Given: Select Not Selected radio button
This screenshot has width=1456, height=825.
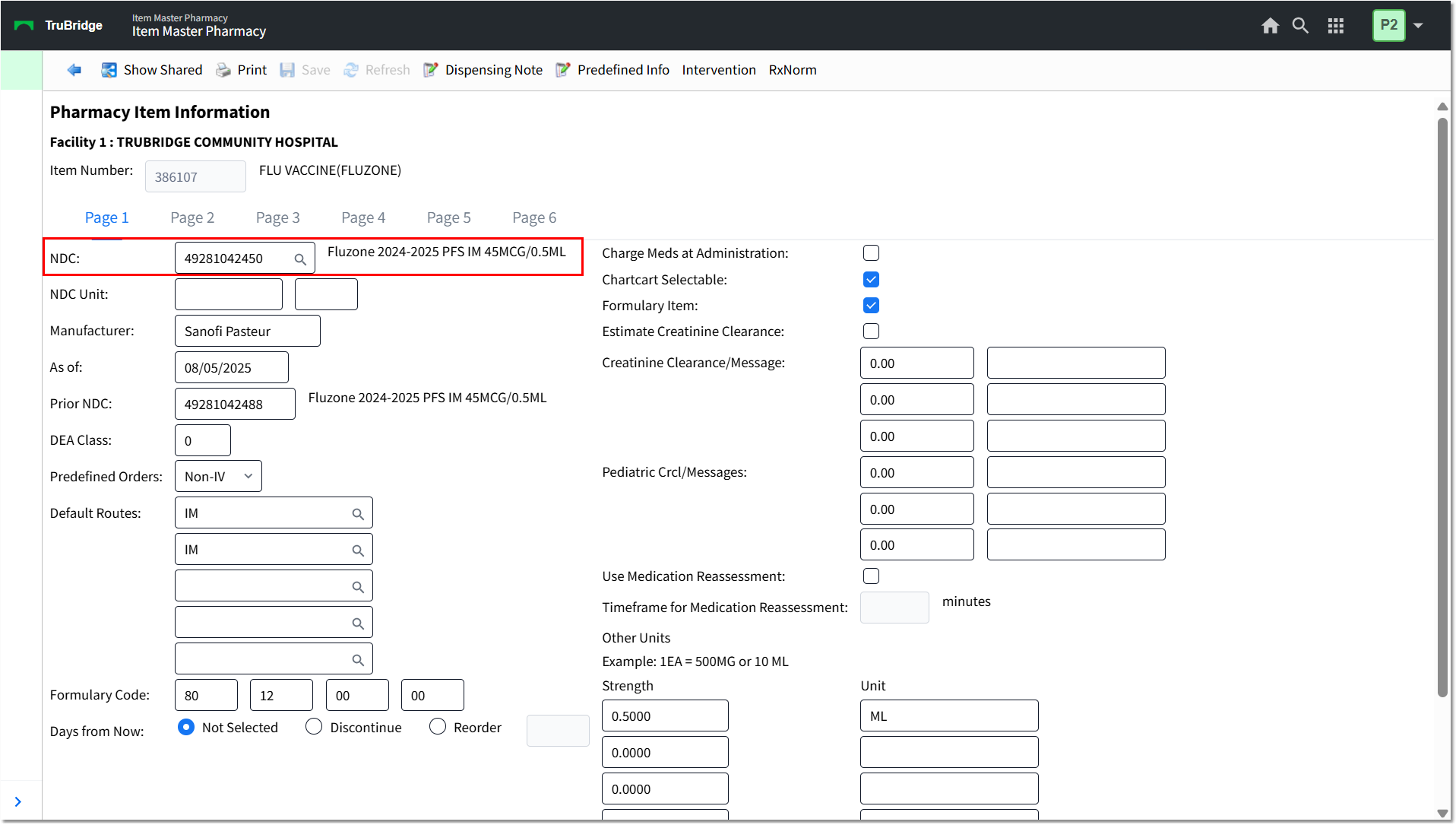Looking at the screenshot, I should (185, 728).
